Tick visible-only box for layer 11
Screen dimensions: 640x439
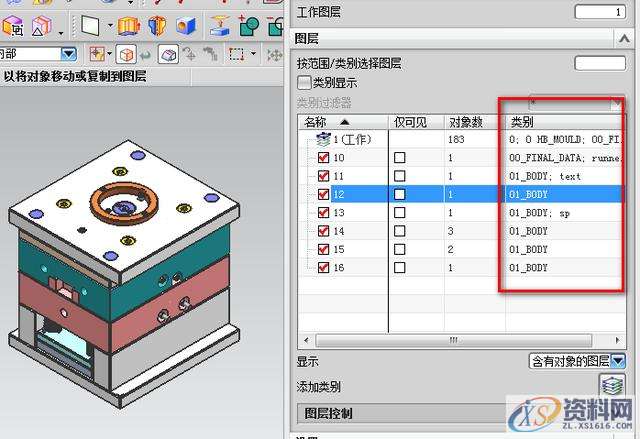coord(400,176)
